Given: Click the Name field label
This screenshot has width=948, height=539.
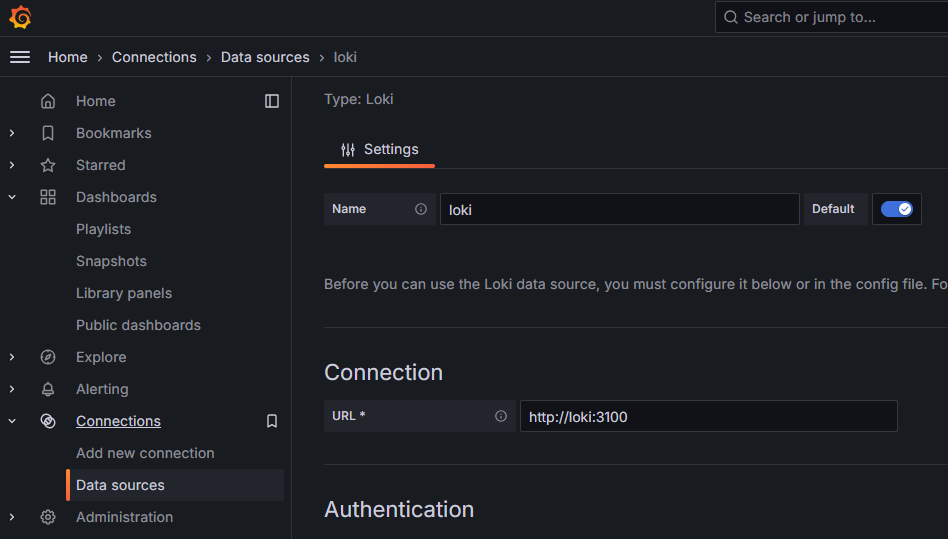Looking at the screenshot, I should (349, 209).
